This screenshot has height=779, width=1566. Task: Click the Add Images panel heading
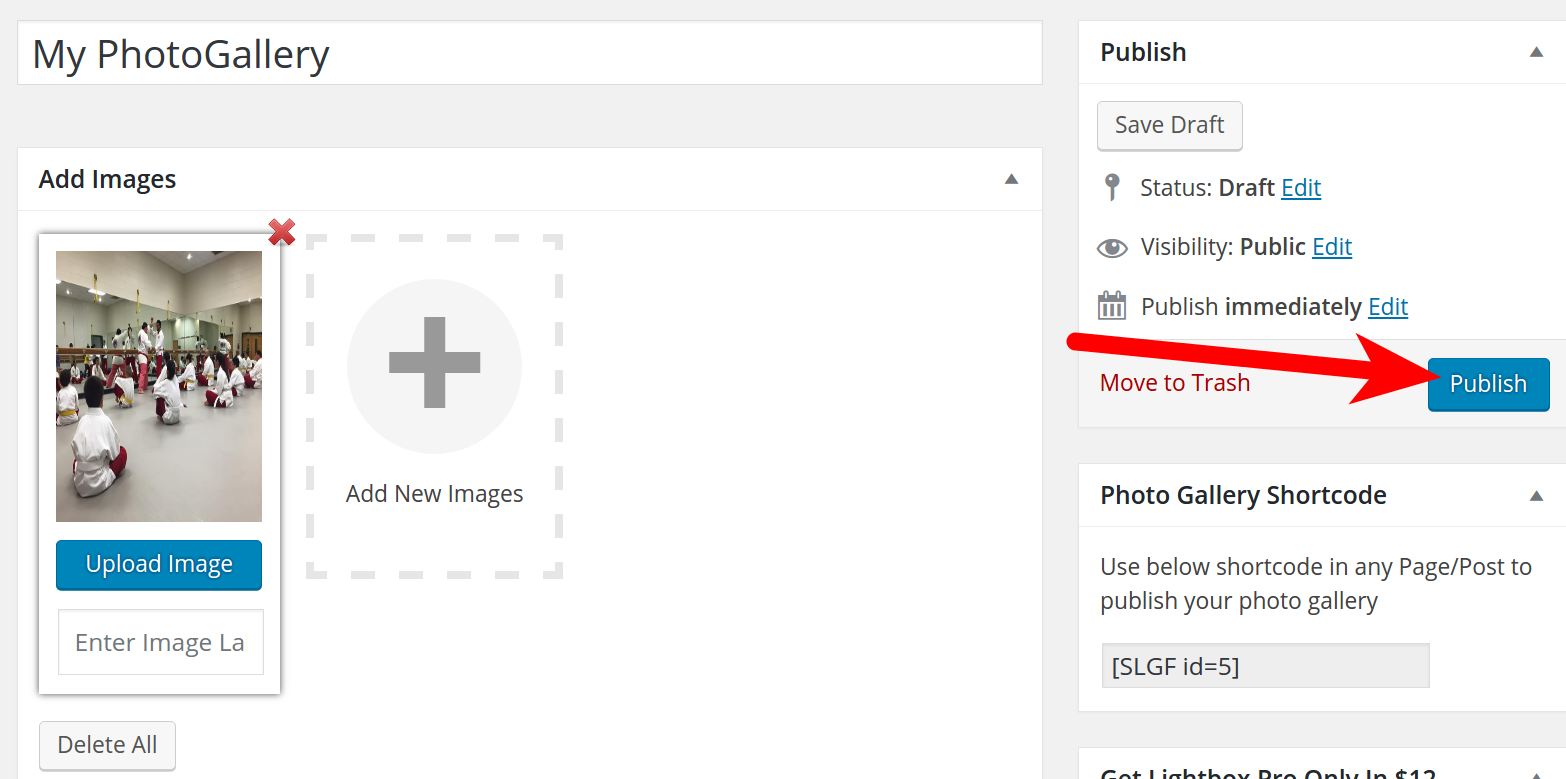tap(107, 180)
